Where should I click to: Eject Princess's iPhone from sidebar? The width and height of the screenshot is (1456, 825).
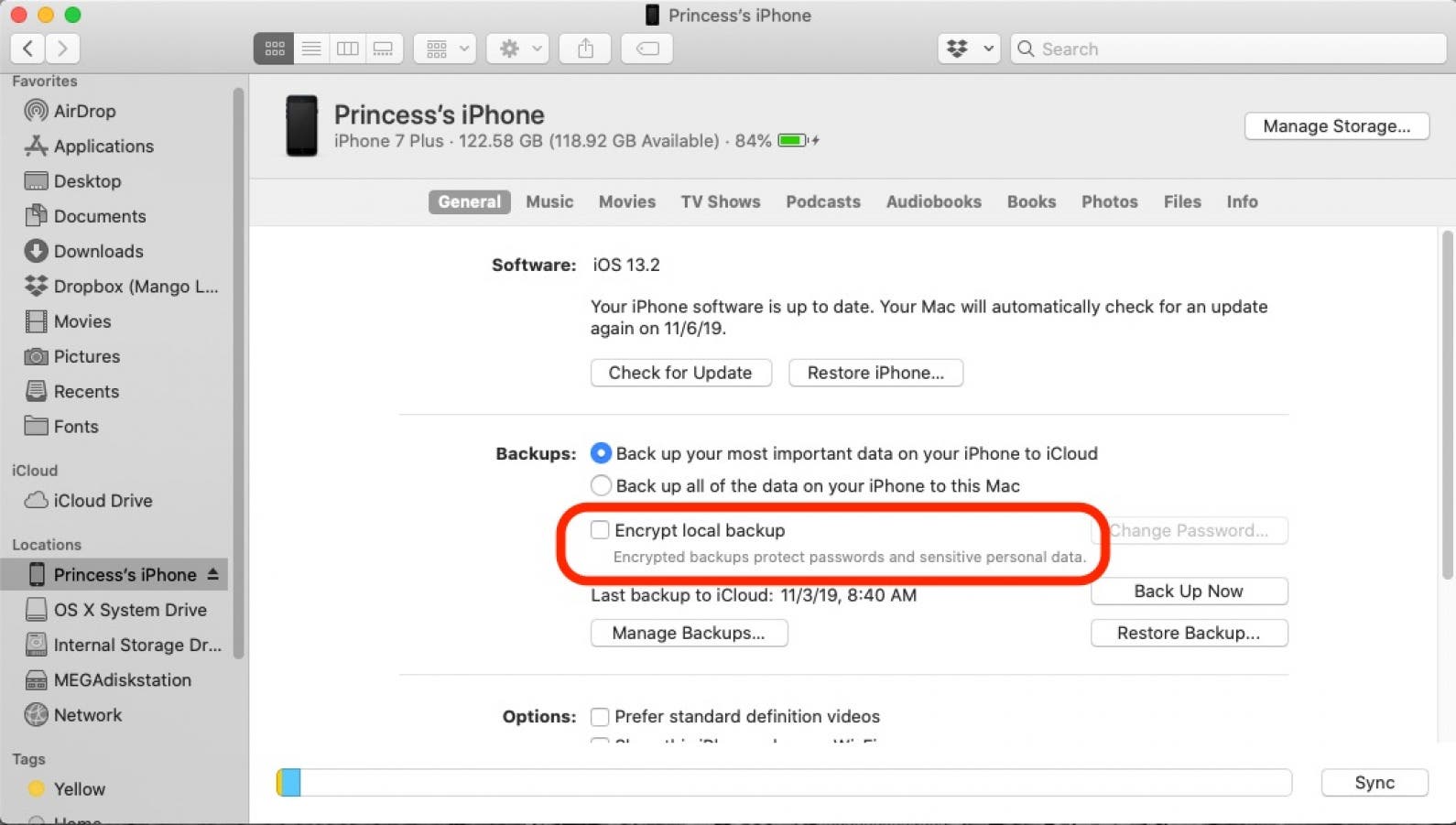click(212, 574)
